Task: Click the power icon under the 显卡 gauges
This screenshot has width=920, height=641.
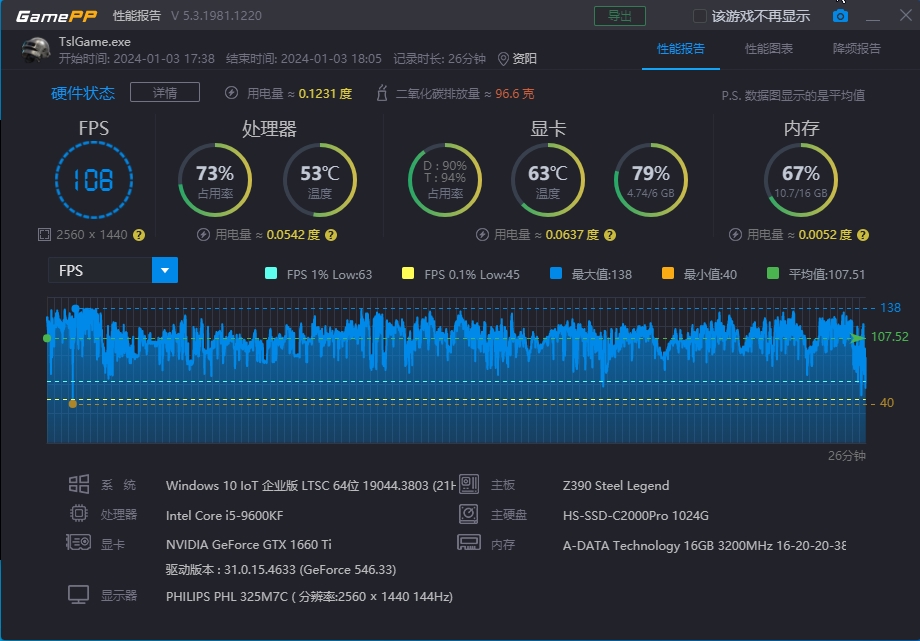Action: 482,235
